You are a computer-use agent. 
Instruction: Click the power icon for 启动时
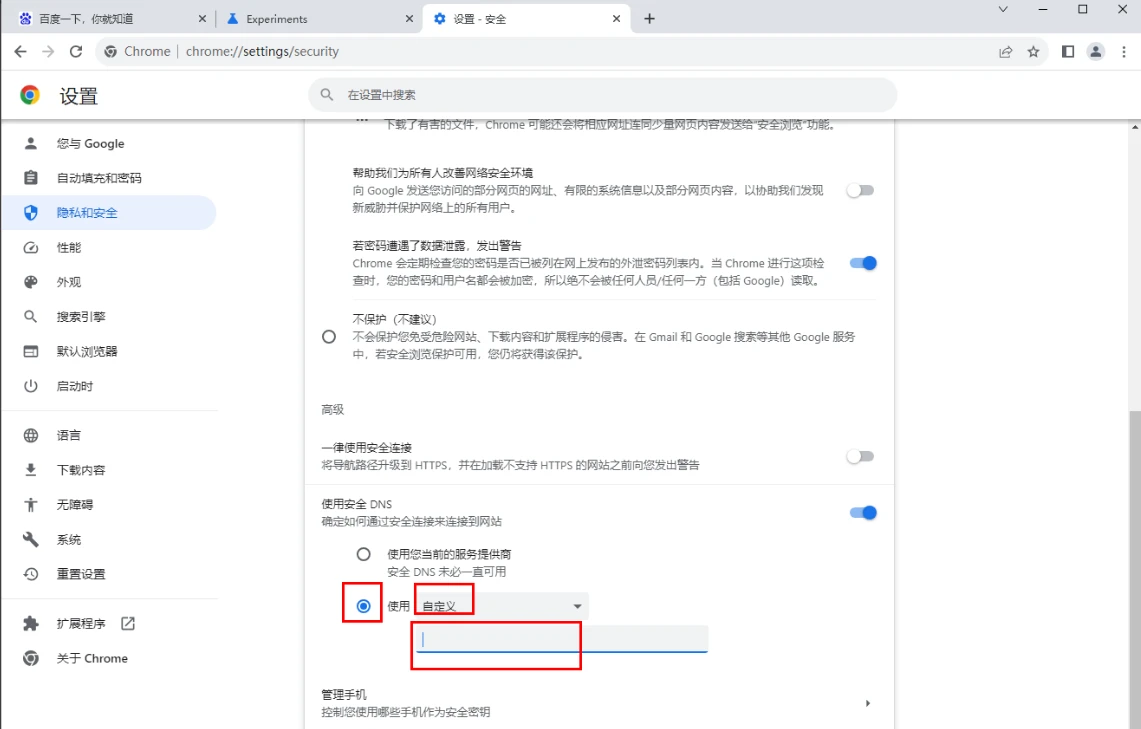[x=31, y=386]
